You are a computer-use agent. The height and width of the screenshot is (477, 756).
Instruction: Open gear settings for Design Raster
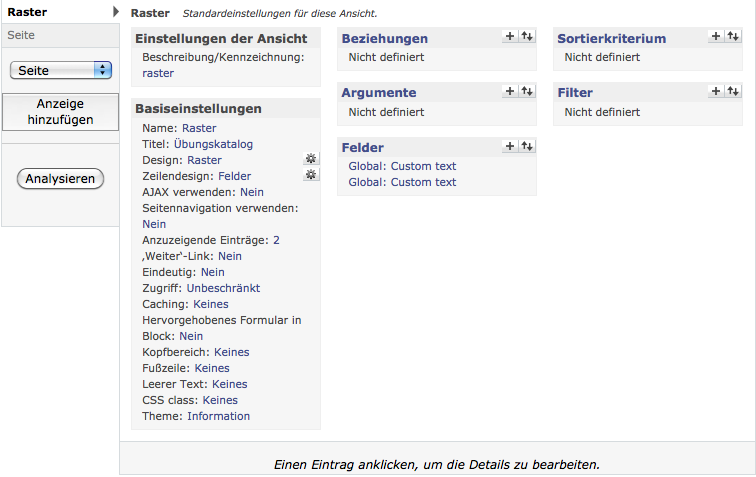[x=311, y=159]
